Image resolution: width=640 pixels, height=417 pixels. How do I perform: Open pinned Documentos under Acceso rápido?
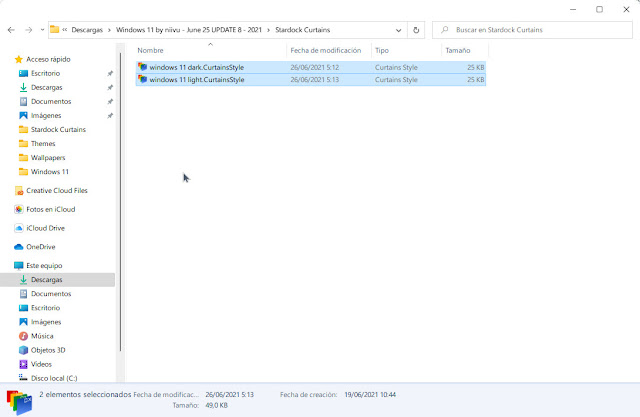tap(51, 102)
